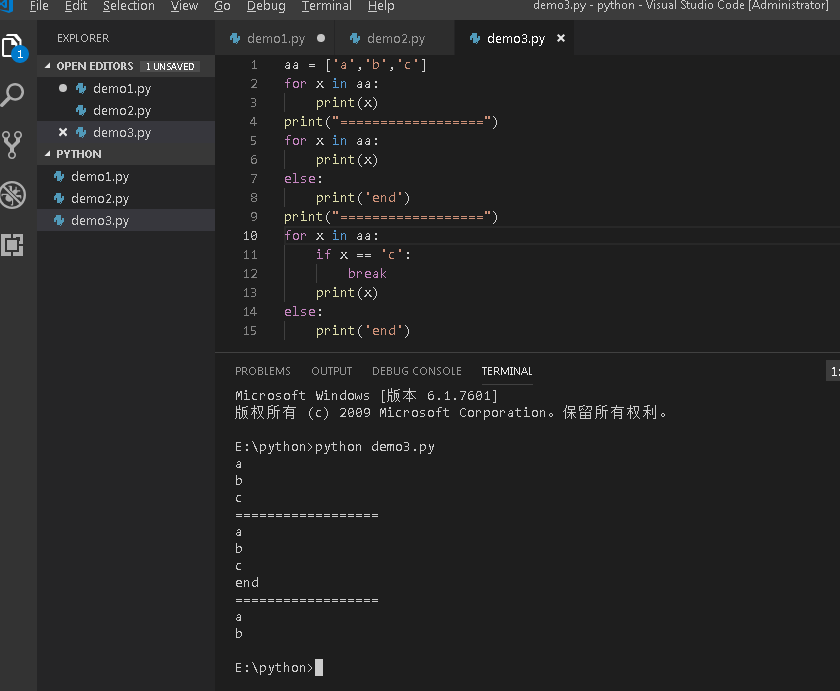Open the Source Control icon
Screen dimensions: 840x691
(14, 145)
